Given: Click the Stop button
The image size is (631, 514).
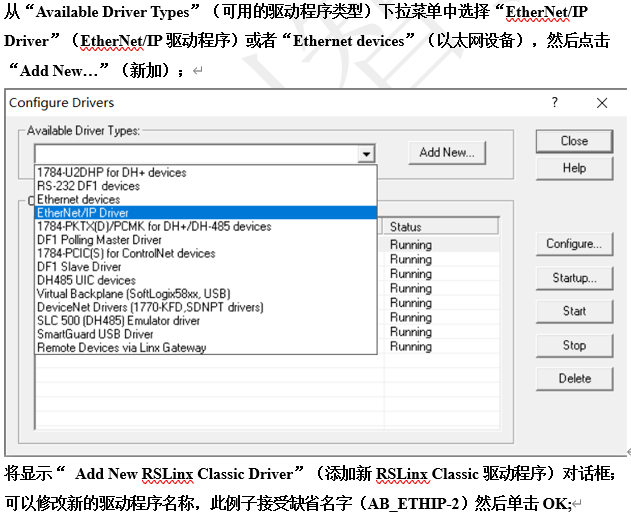Looking at the screenshot, I should pyautogui.click(x=574, y=345).
